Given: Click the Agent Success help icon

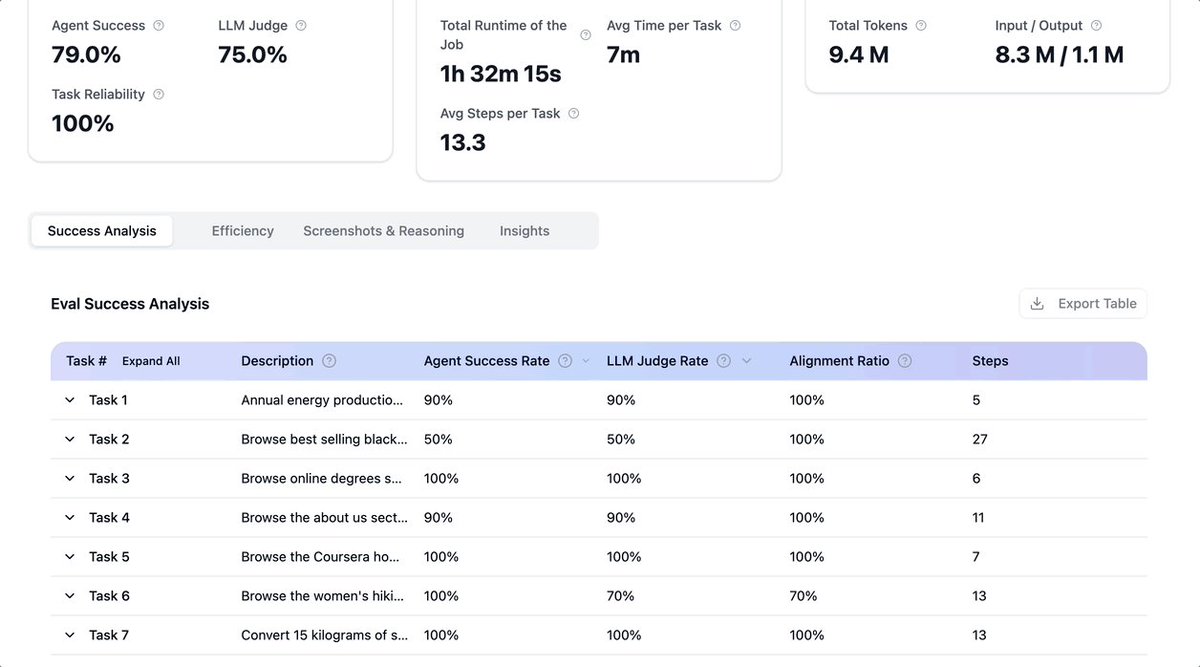Looking at the screenshot, I should click(159, 26).
